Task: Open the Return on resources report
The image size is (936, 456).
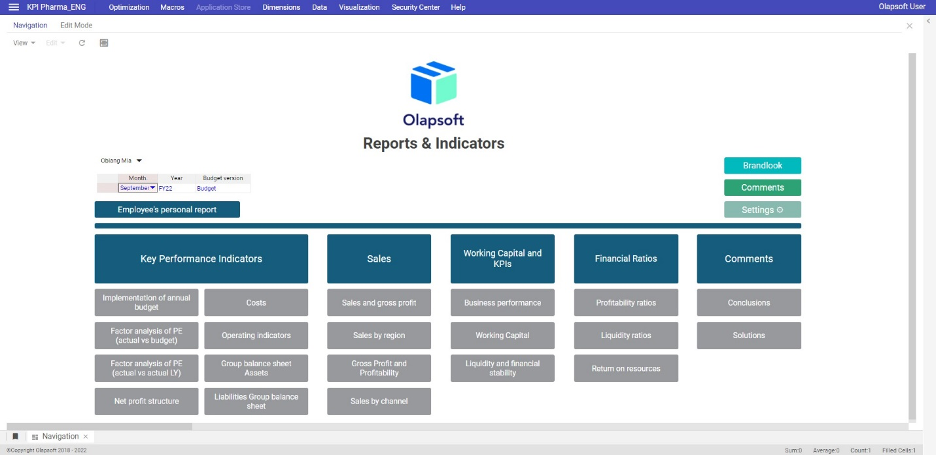Action: pos(626,368)
